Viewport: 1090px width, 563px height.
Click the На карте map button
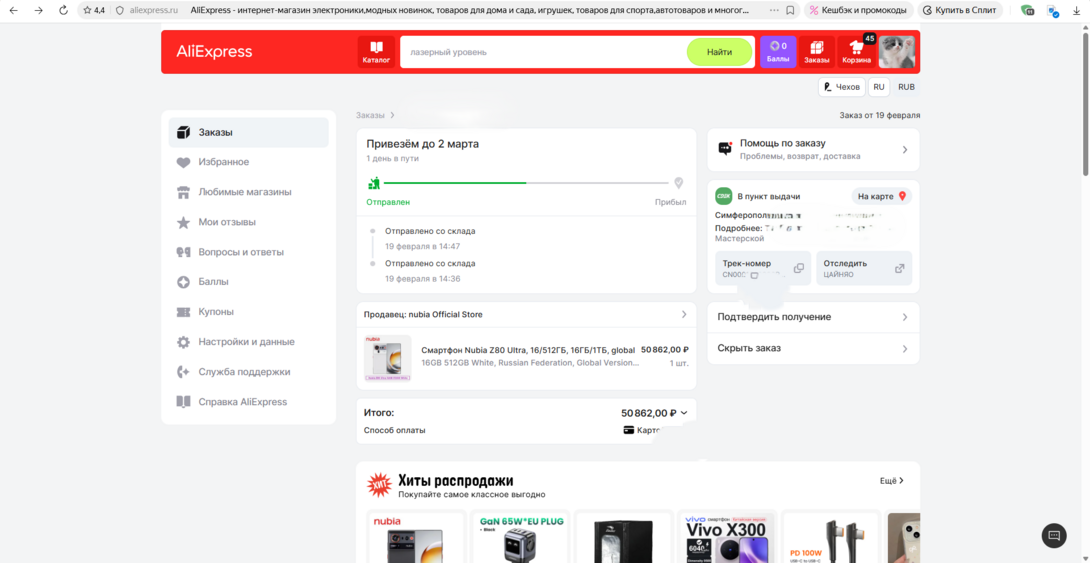[881, 196]
